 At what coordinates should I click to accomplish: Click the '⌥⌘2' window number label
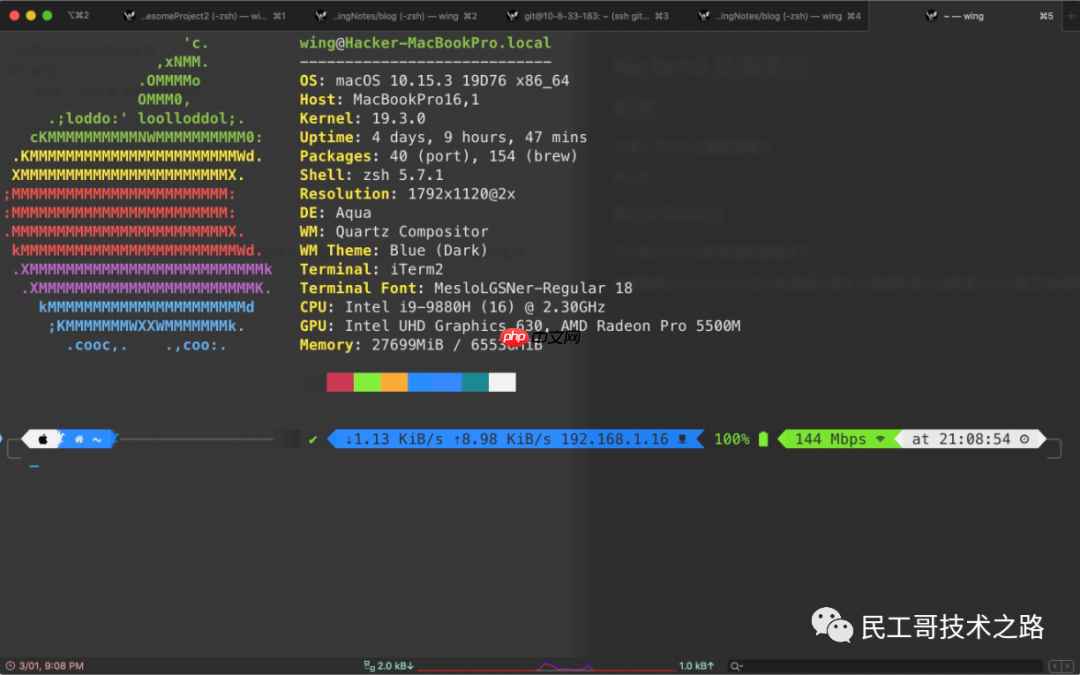pyautogui.click(x=78, y=15)
